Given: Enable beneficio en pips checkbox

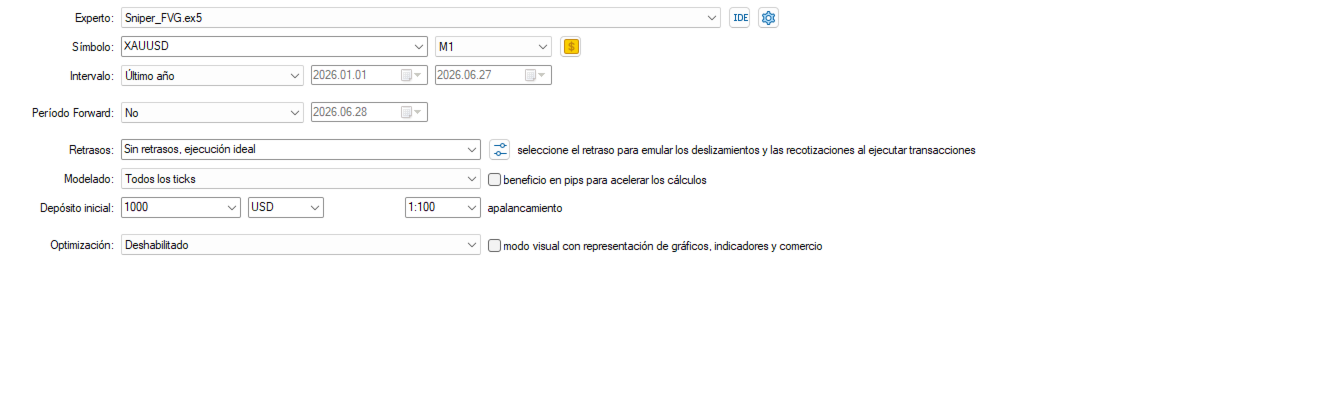Looking at the screenshot, I should point(494,180).
